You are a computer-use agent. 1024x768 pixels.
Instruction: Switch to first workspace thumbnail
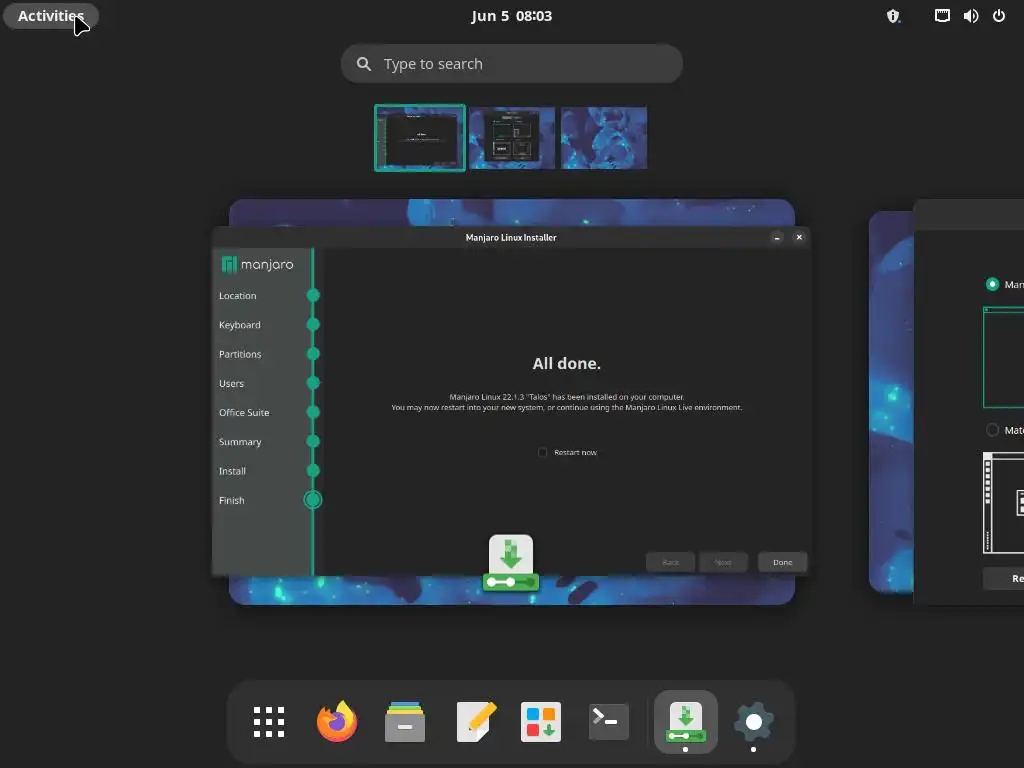[x=420, y=138]
